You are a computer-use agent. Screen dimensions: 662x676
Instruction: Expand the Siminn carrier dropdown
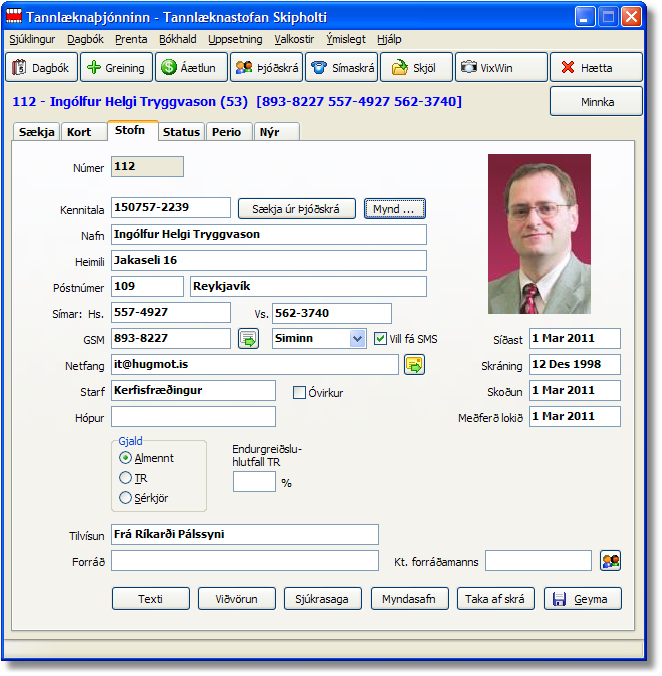point(357,339)
